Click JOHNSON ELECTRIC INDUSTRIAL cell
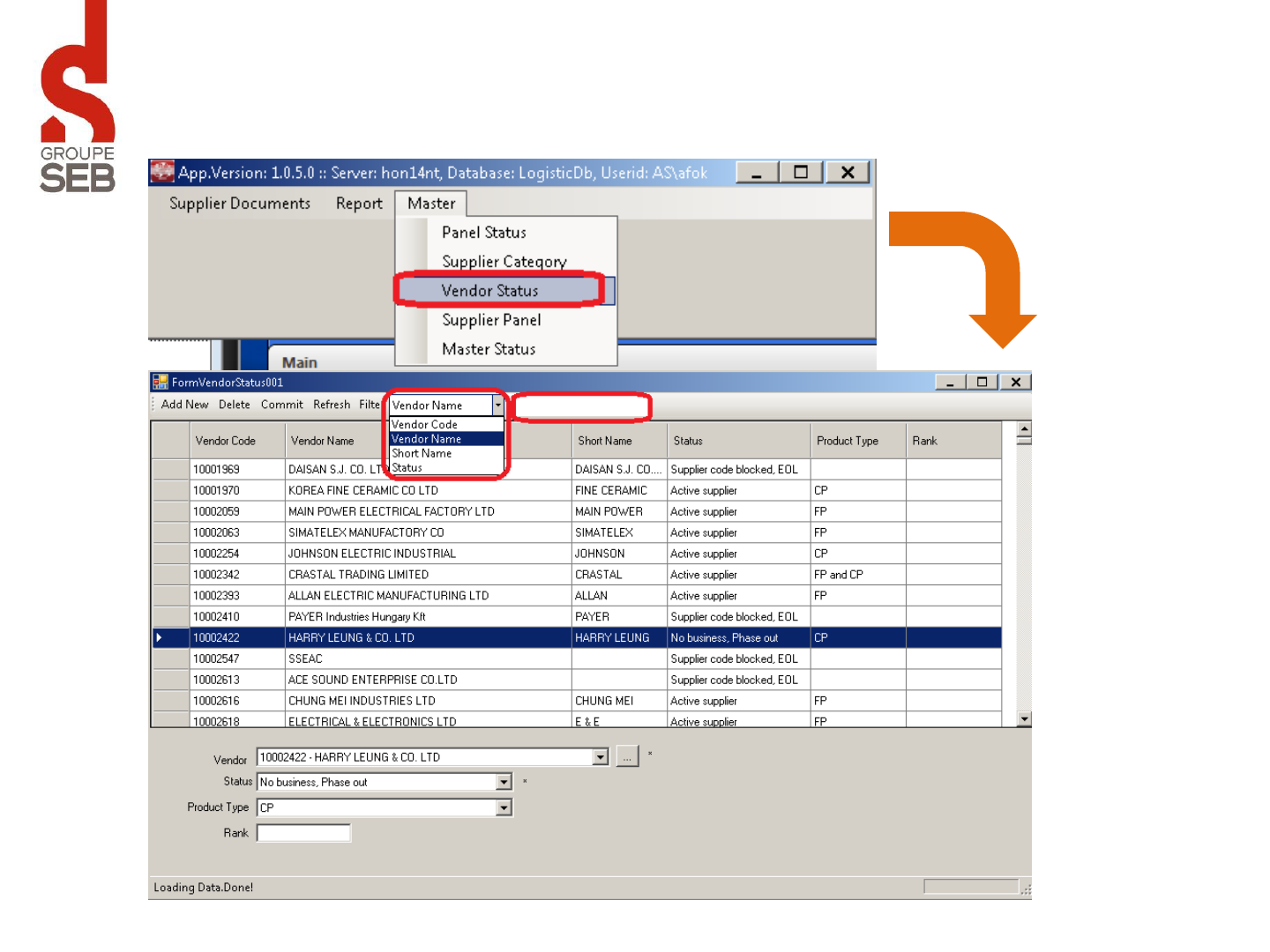The image size is (1270, 952). coord(429,554)
